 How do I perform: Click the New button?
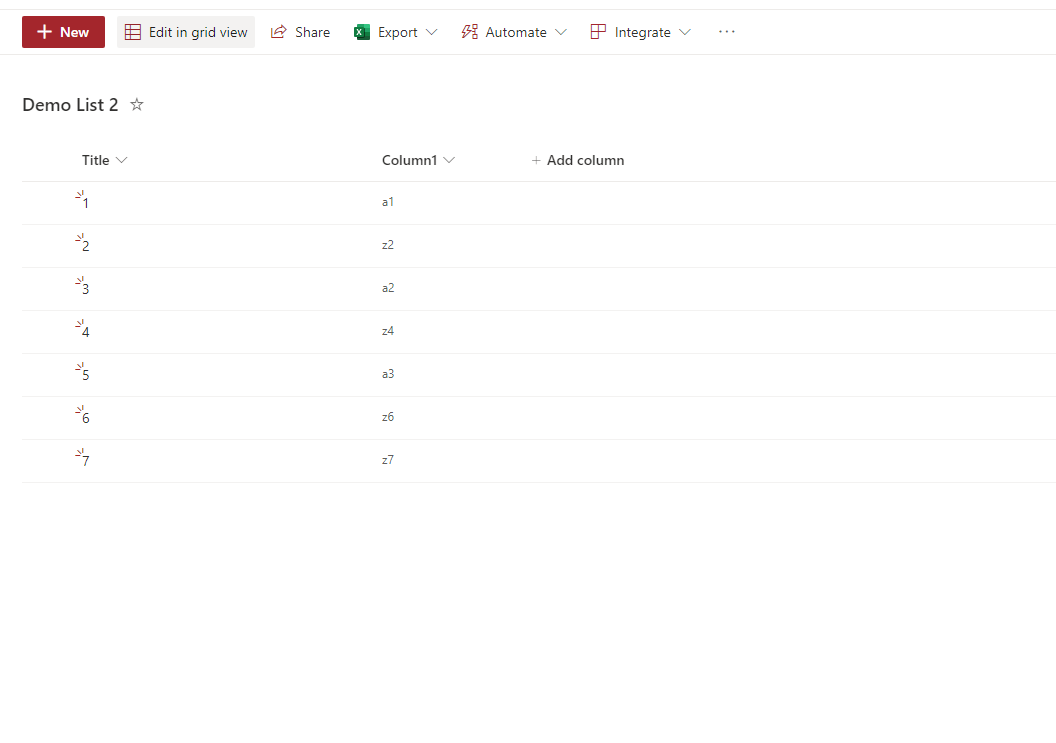[63, 31]
